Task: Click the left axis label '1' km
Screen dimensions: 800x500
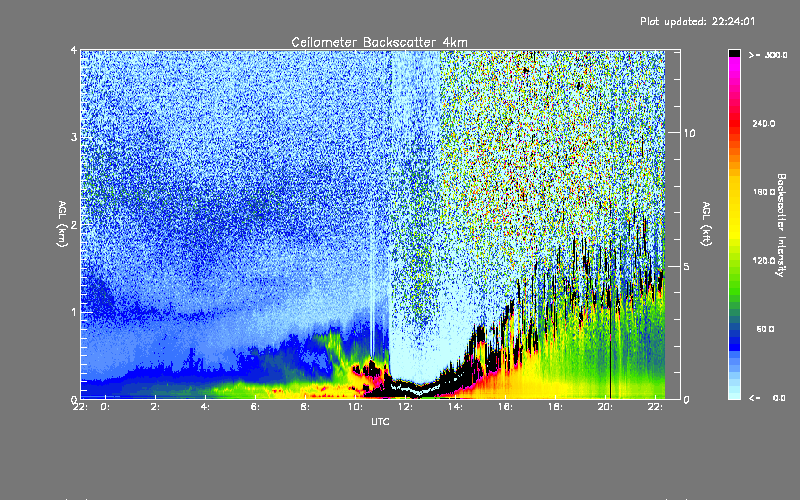Action: (x=74, y=312)
